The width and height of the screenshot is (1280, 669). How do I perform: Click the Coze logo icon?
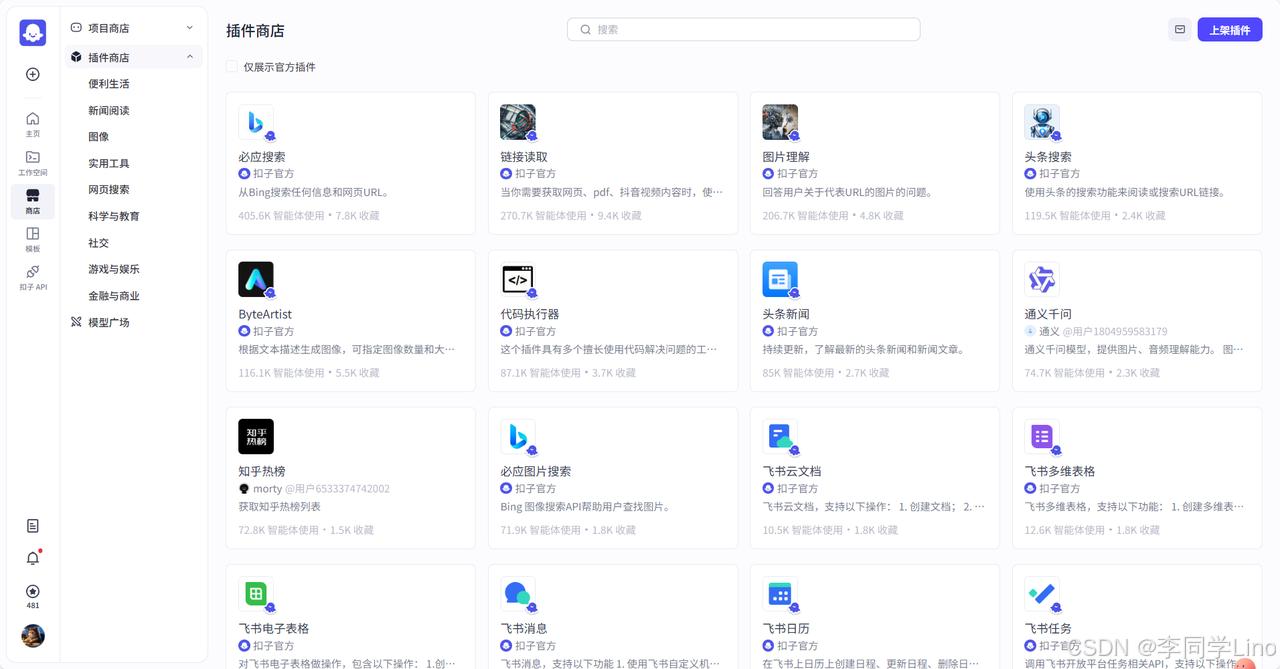click(x=33, y=32)
